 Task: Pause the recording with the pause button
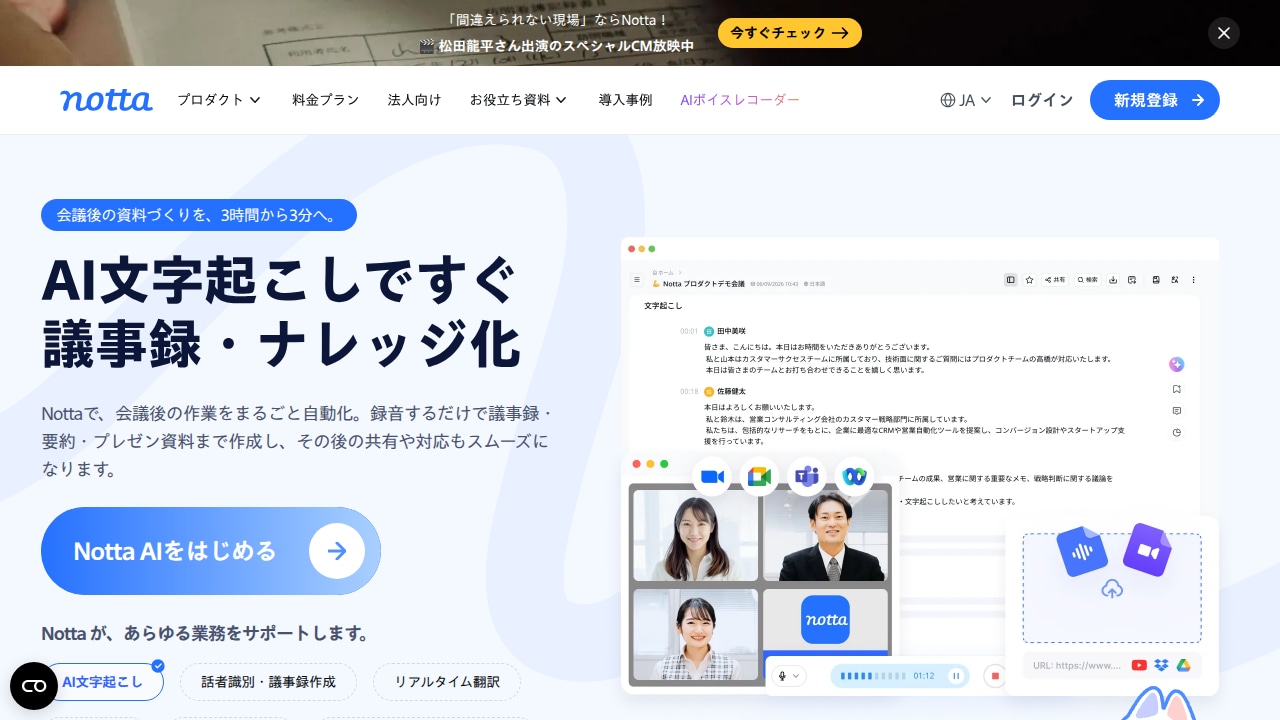tap(956, 676)
